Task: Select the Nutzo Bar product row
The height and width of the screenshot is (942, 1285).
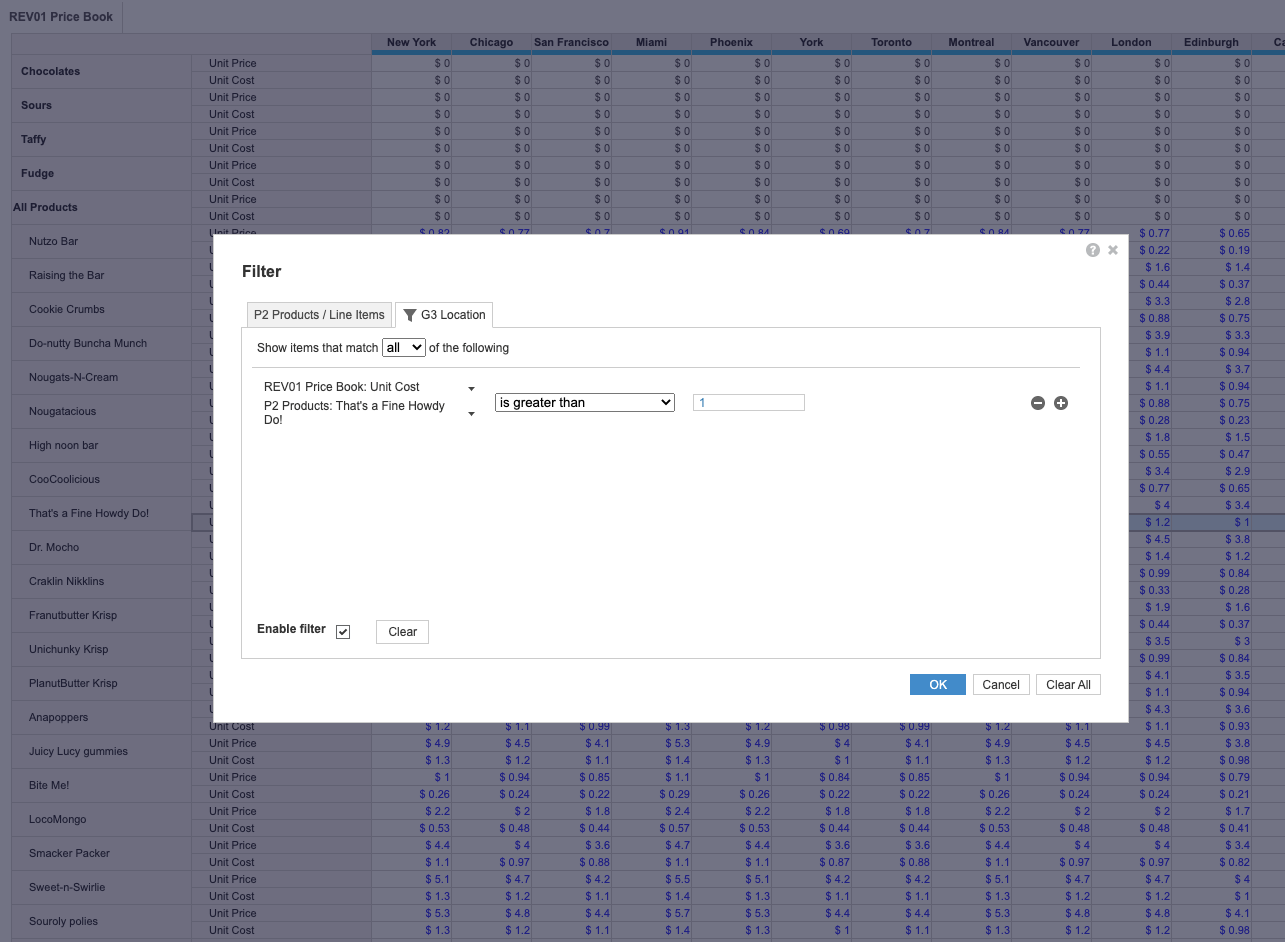Action: [53, 241]
